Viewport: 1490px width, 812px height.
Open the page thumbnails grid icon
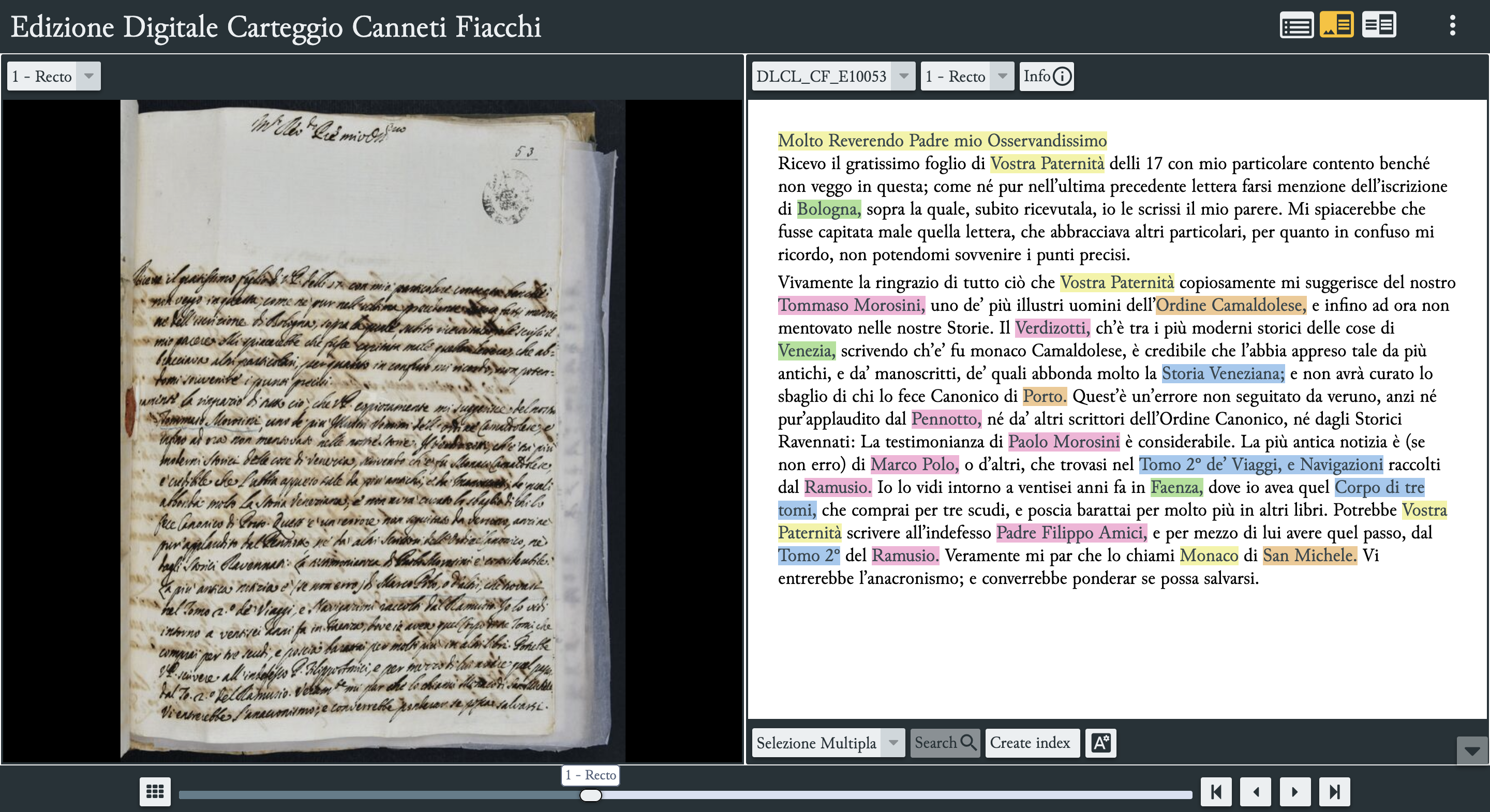pyautogui.click(x=155, y=792)
